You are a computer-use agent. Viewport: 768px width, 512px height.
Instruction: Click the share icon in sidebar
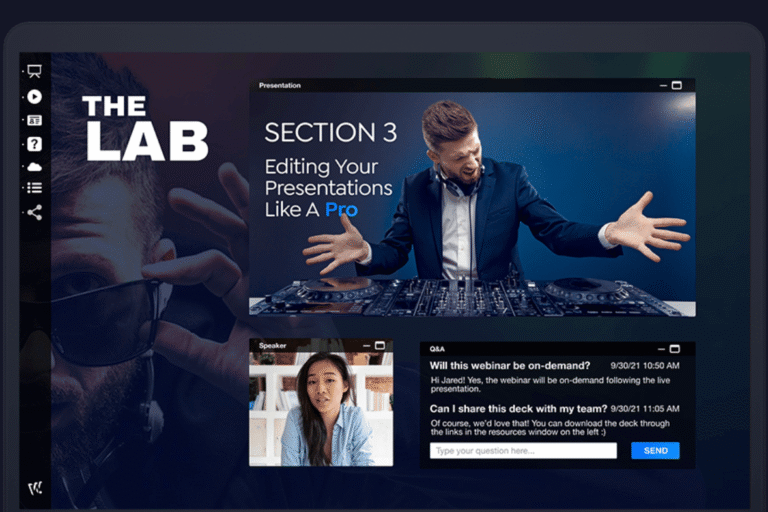pos(34,212)
